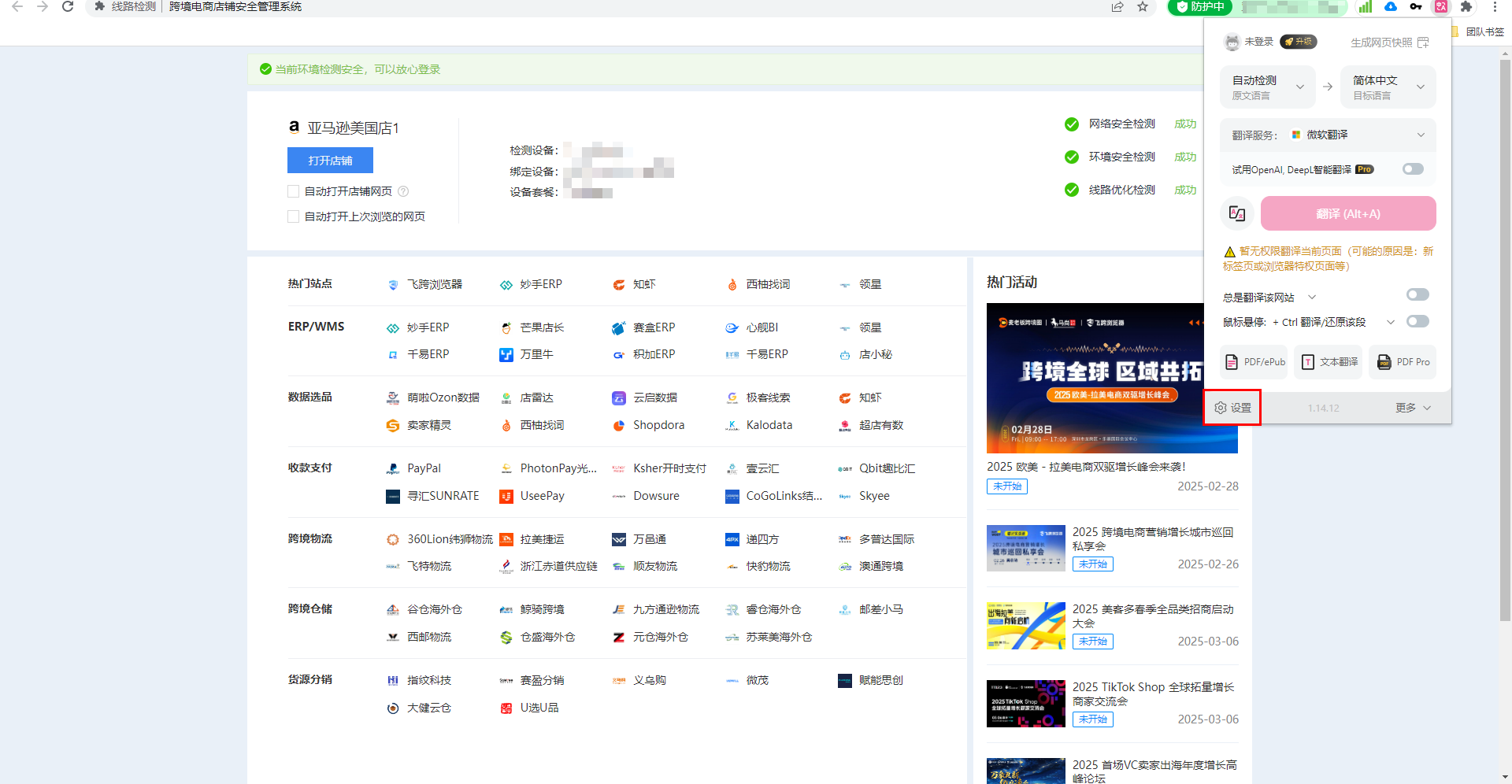Click 网络安全检测 status text
This screenshot has height=784, width=1512.
pos(1121,124)
